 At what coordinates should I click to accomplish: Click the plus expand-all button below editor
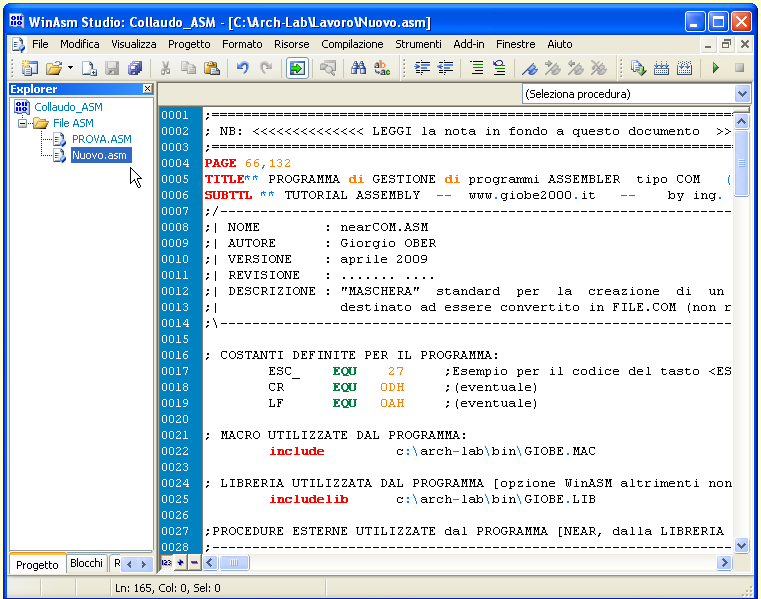(181, 563)
